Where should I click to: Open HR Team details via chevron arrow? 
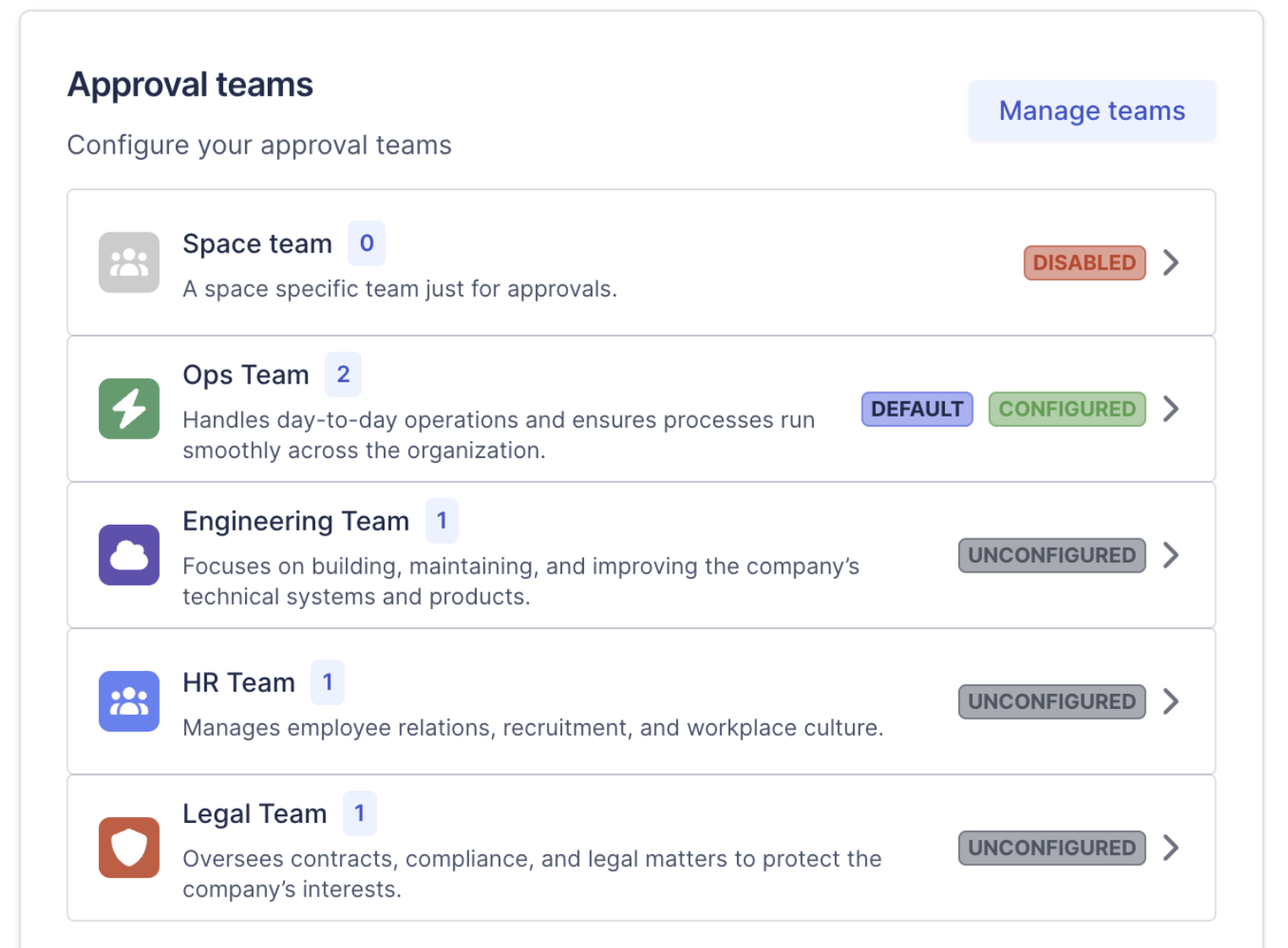pyautogui.click(x=1171, y=701)
